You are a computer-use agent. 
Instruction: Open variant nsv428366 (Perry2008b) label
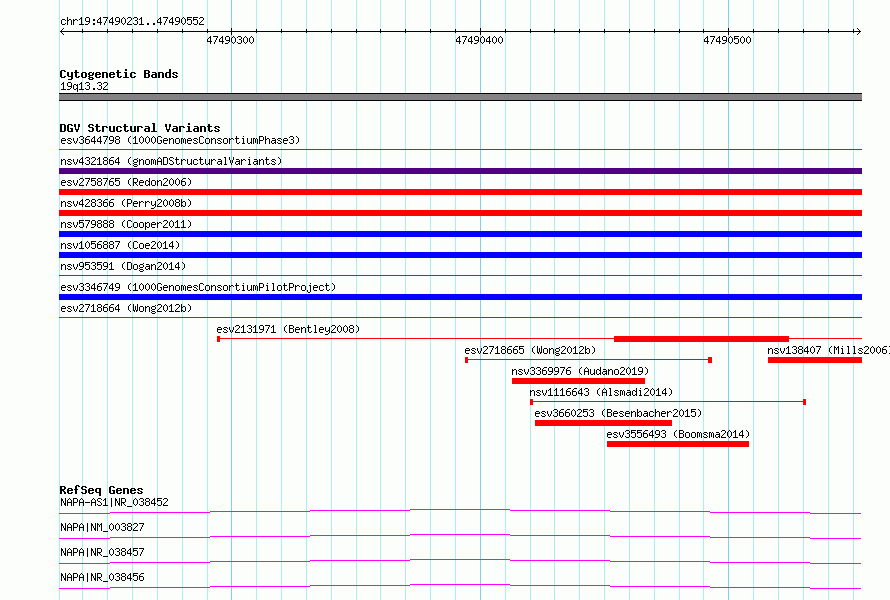pyautogui.click(x=126, y=203)
